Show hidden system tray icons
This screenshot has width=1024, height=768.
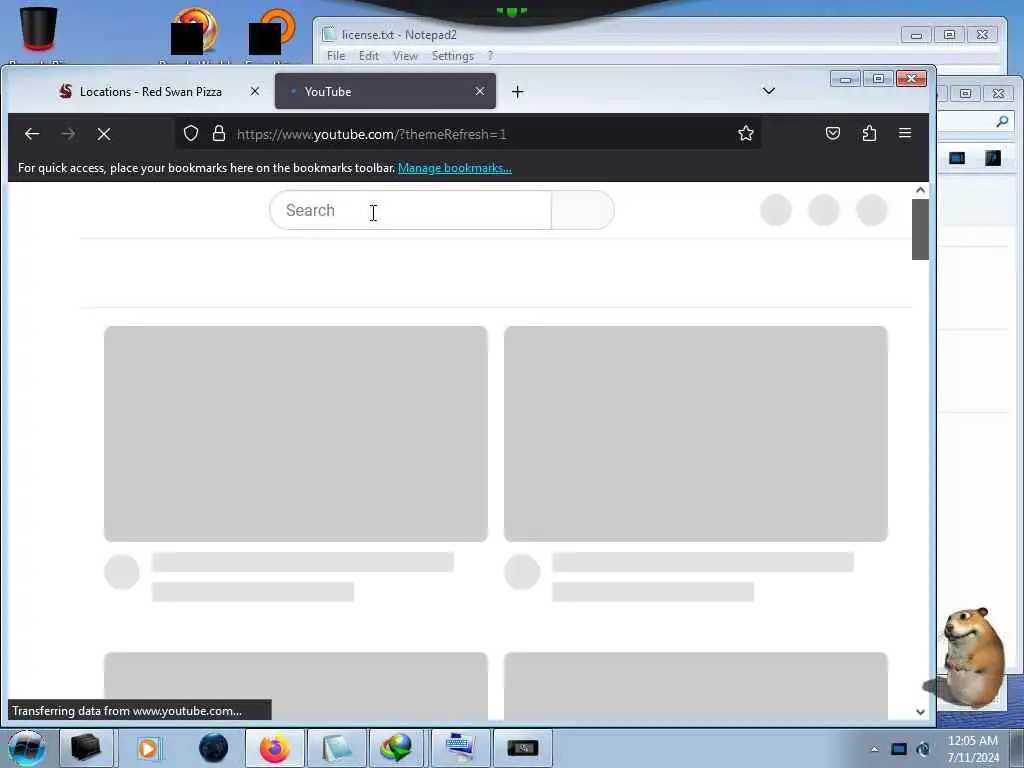[x=874, y=749]
